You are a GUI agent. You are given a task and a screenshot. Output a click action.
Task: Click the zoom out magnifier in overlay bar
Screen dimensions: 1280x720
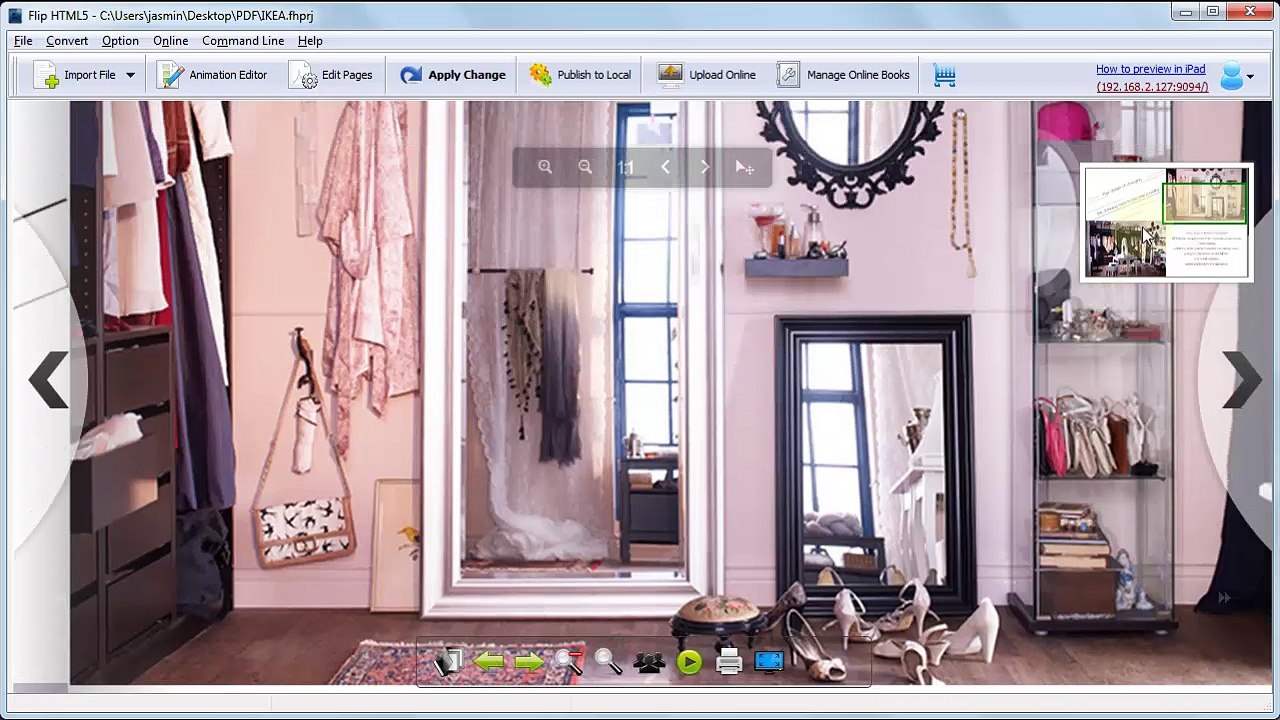(x=585, y=167)
